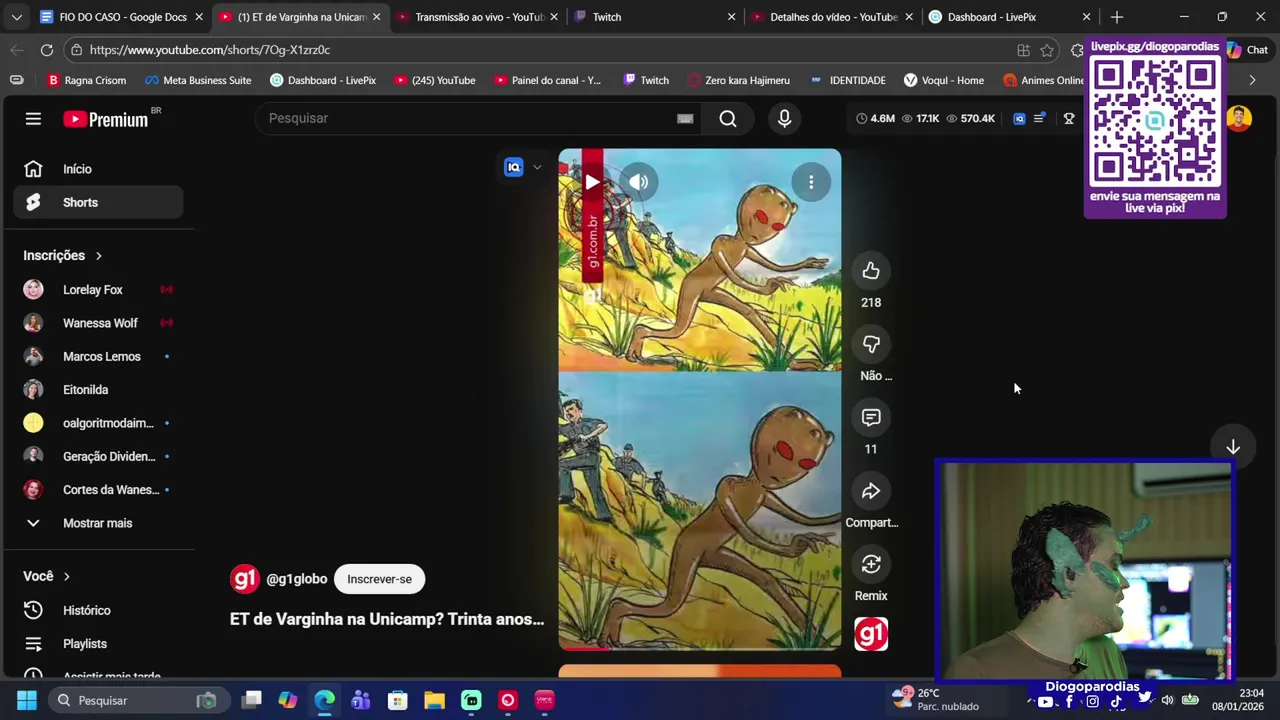Expand Mostrar mais subscriptions

point(98,523)
